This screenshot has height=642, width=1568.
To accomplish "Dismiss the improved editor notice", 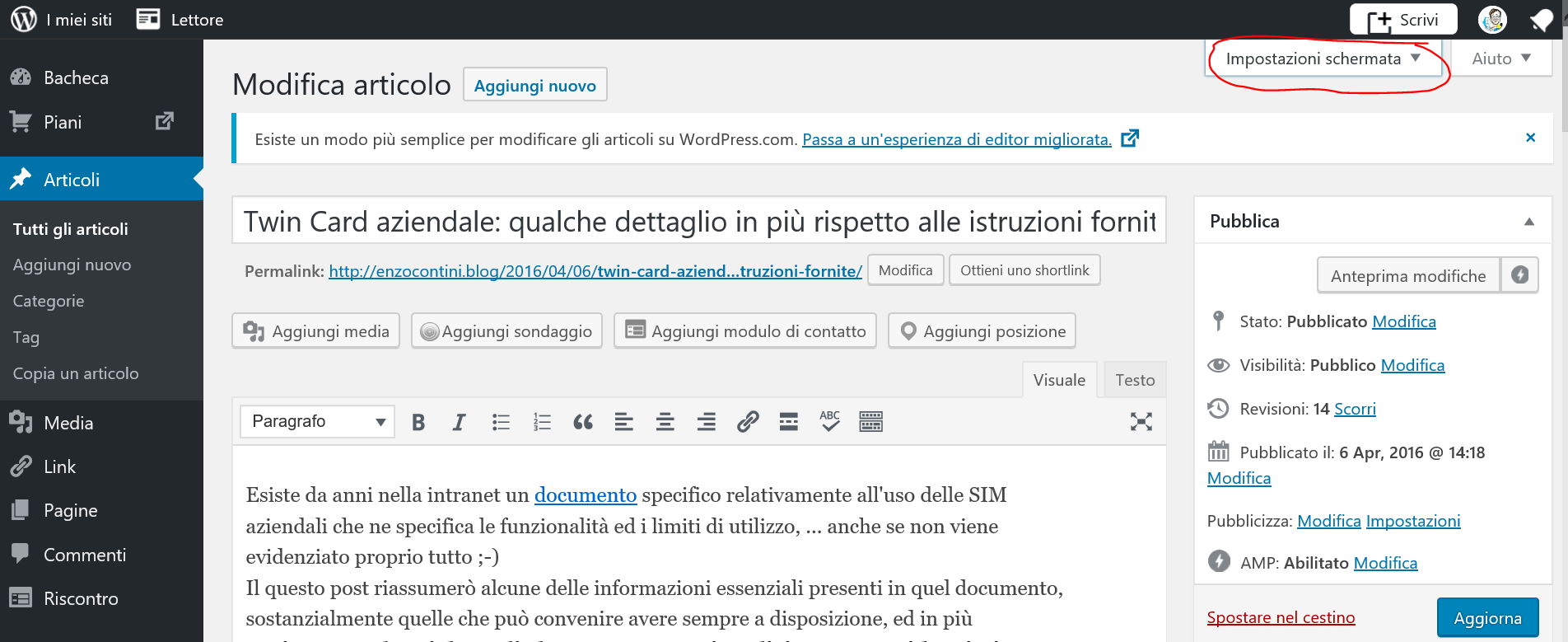I will coord(1530,138).
